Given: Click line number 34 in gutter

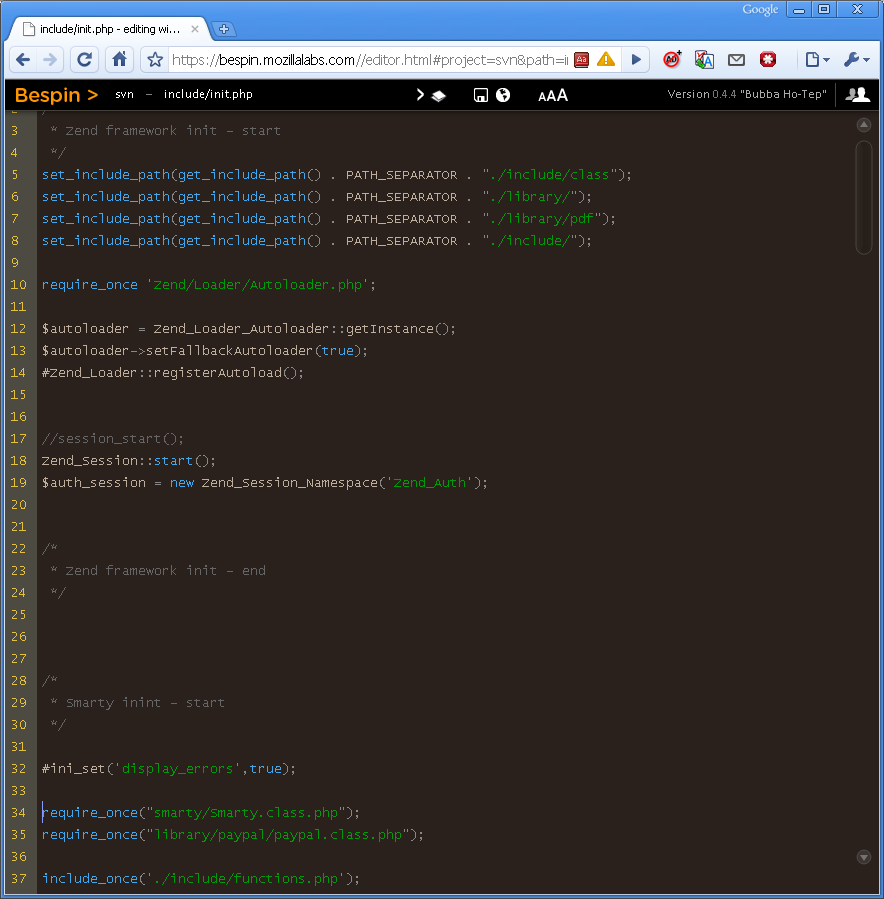Looking at the screenshot, I should (18, 812).
